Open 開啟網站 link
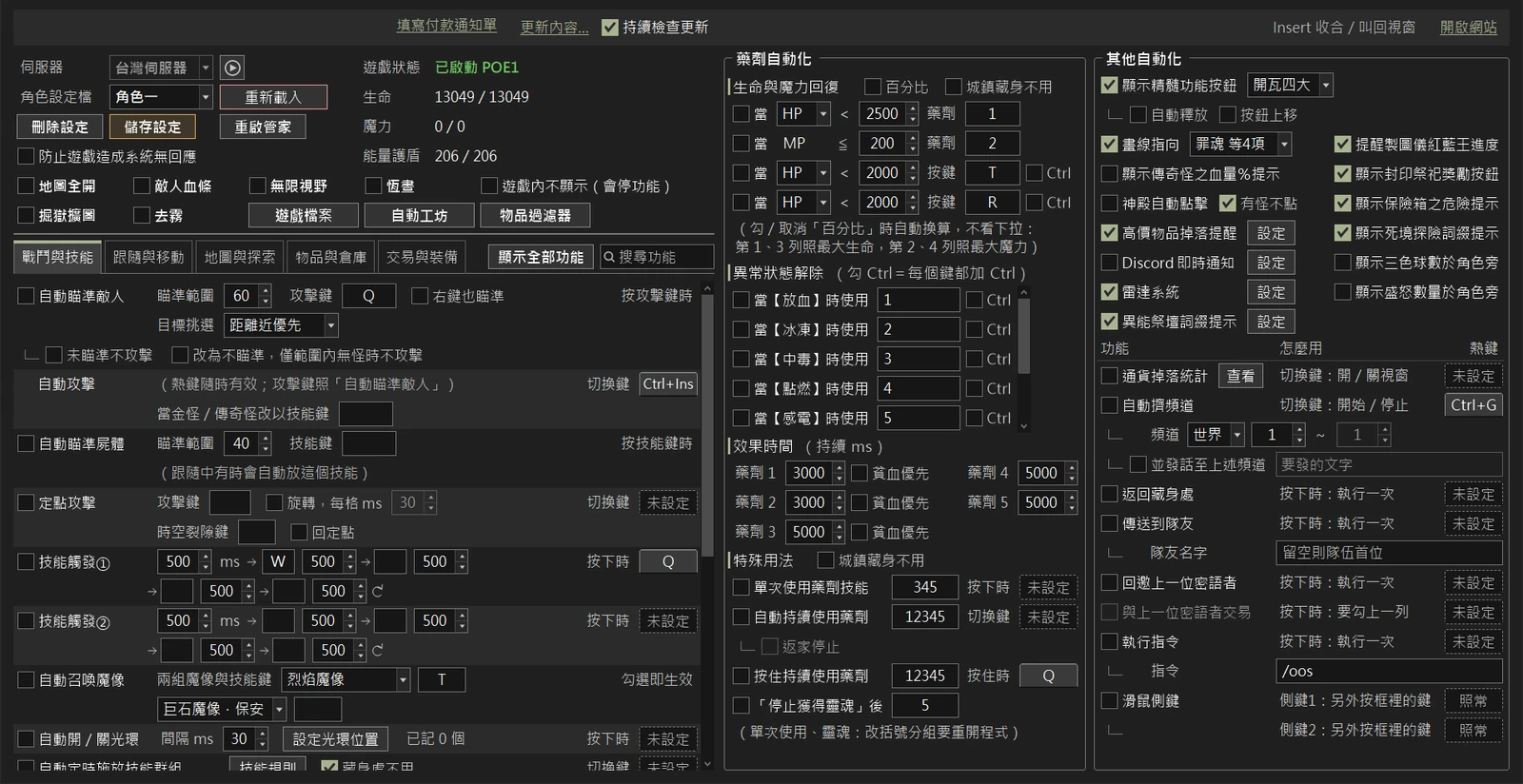The height and width of the screenshot is (784, 1523). point(1468,28)
